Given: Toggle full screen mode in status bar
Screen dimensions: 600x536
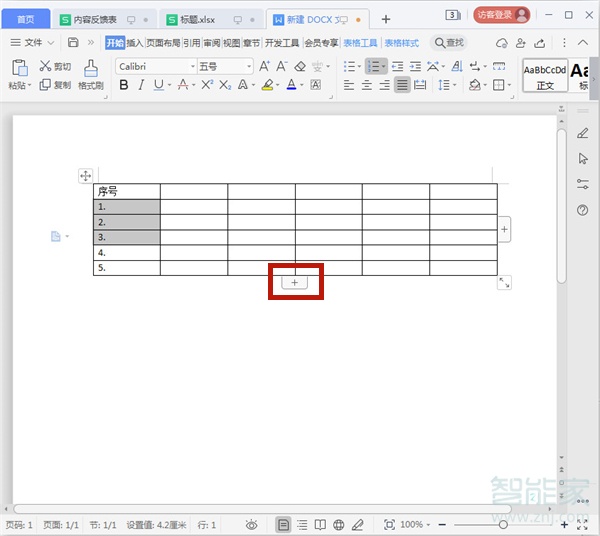Looking at the screenshot, I should pyautogui.click(x=582, y=525).
